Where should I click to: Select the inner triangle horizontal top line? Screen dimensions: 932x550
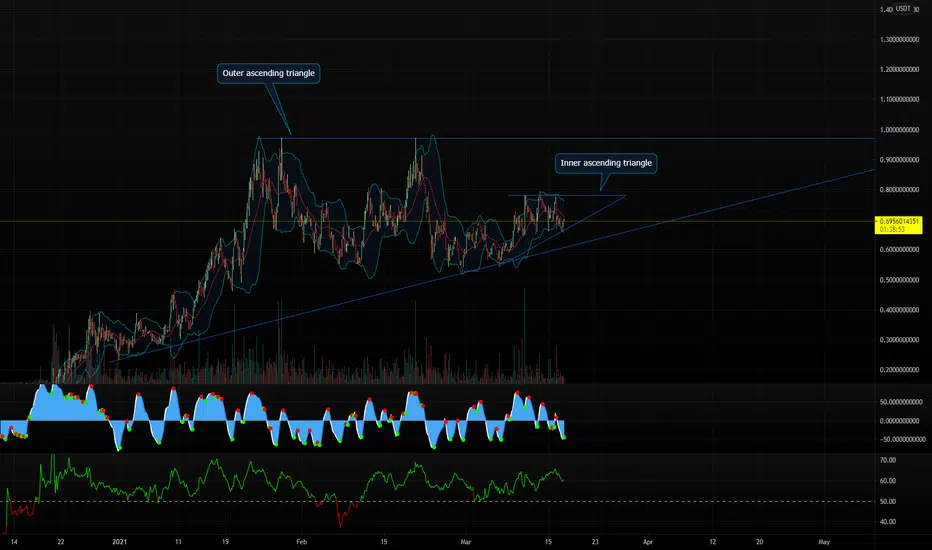click(566, 196)
